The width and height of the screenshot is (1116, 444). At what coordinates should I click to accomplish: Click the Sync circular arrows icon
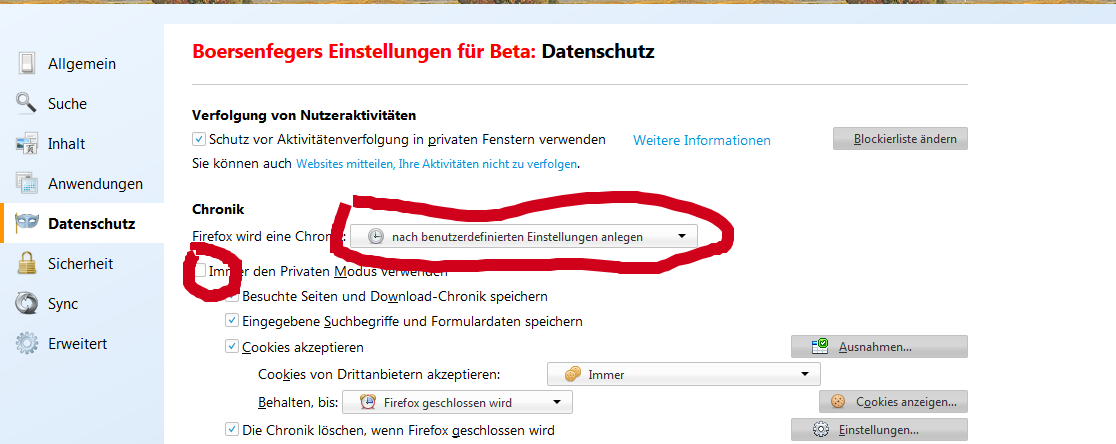(x=26, y=303)
